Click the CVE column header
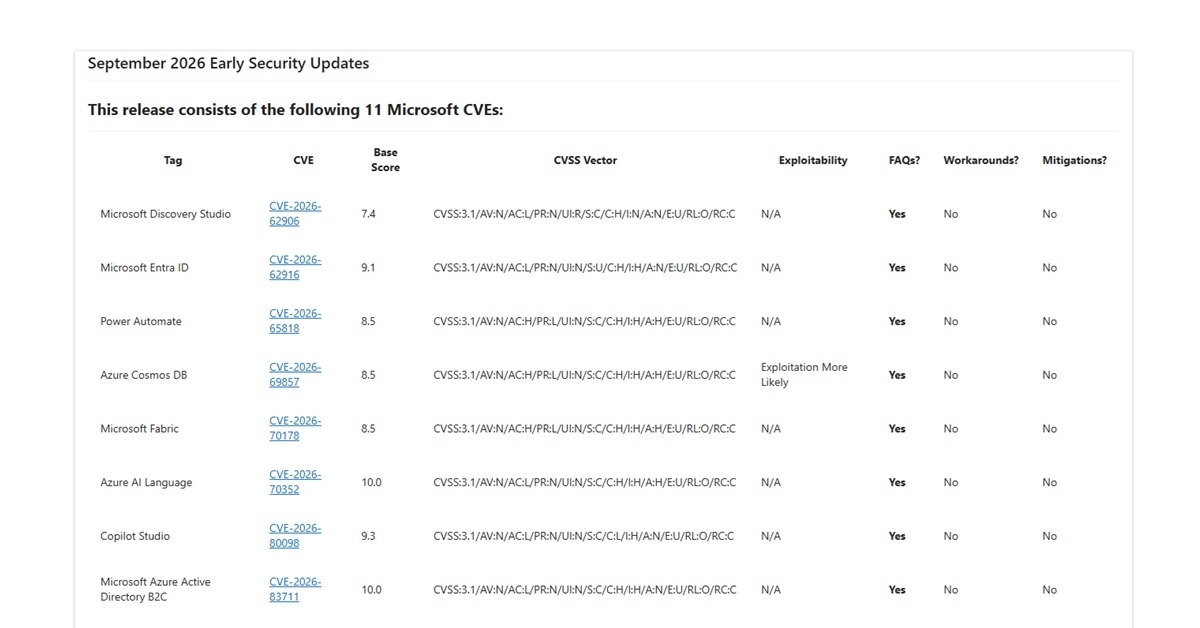Viewport: 1200px width, 628px height. (x=303, y=160)
